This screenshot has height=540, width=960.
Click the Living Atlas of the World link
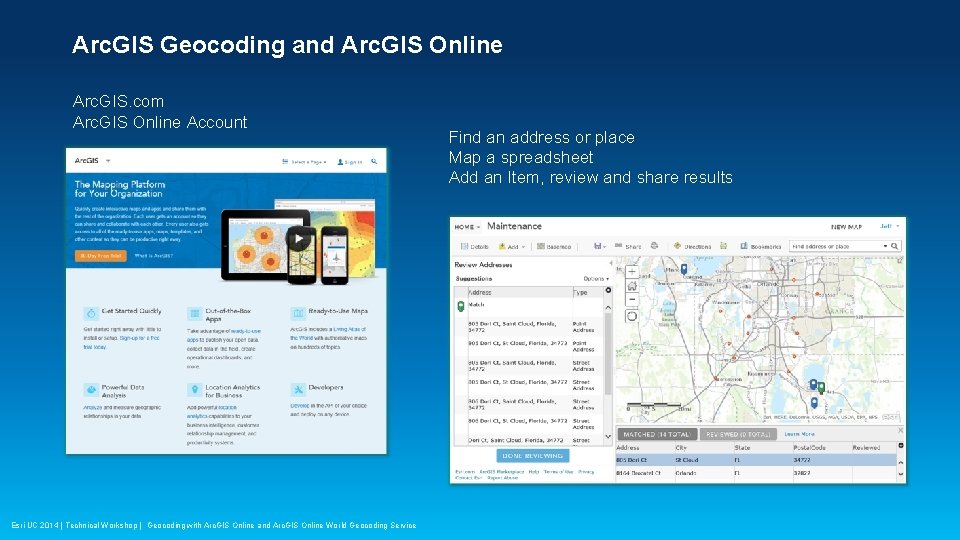click(349, 329)
